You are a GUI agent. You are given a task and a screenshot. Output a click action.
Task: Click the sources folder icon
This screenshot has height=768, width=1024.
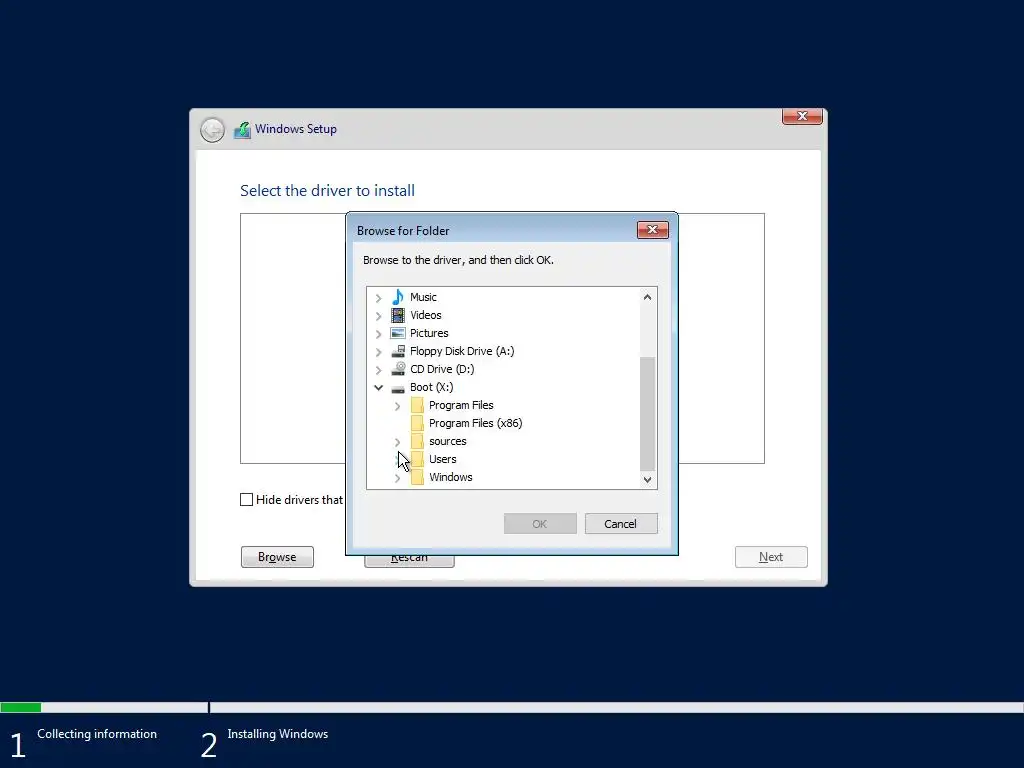pyautogui.click(x=417, y=441)
